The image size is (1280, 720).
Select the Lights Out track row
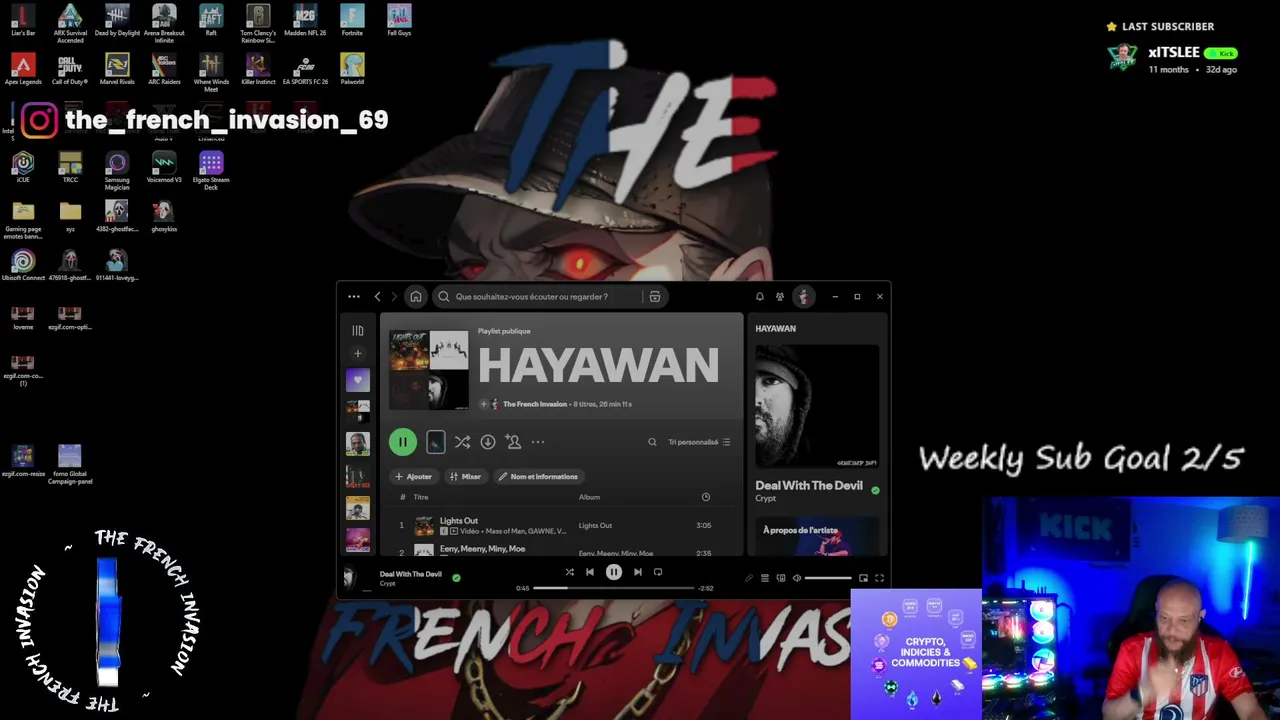(x=560, y=525)
